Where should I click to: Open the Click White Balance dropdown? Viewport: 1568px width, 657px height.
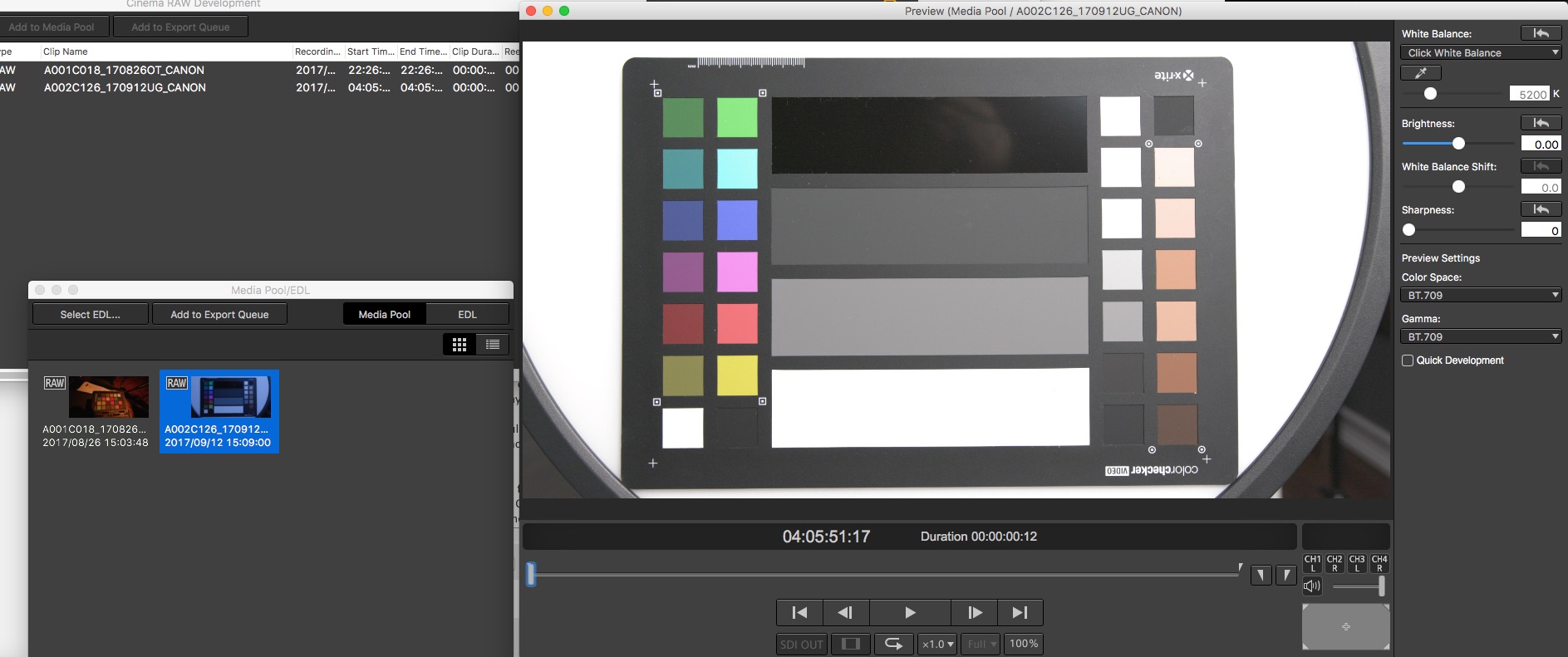coord(1481,52)
